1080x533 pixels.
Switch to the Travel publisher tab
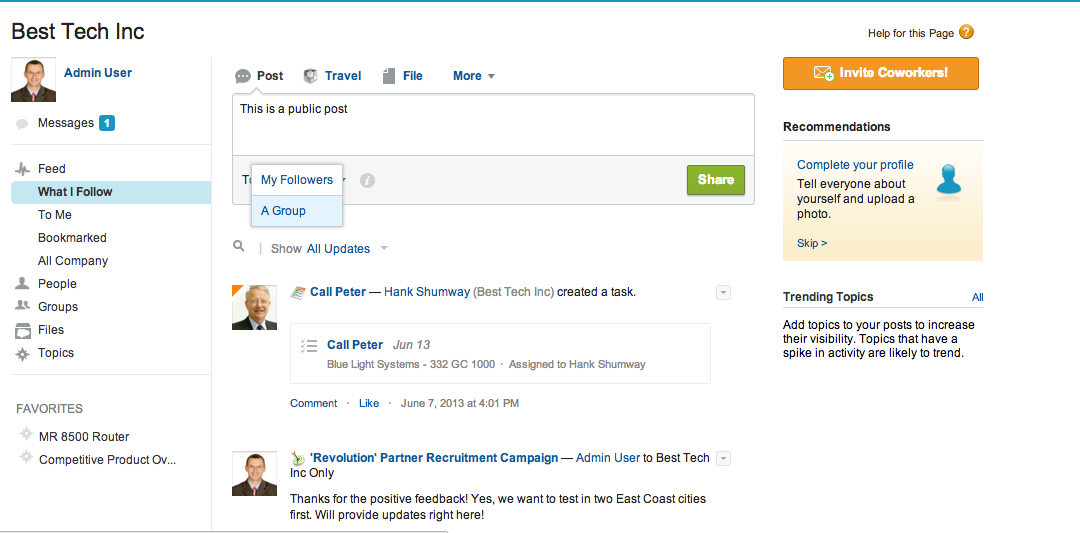333,76
